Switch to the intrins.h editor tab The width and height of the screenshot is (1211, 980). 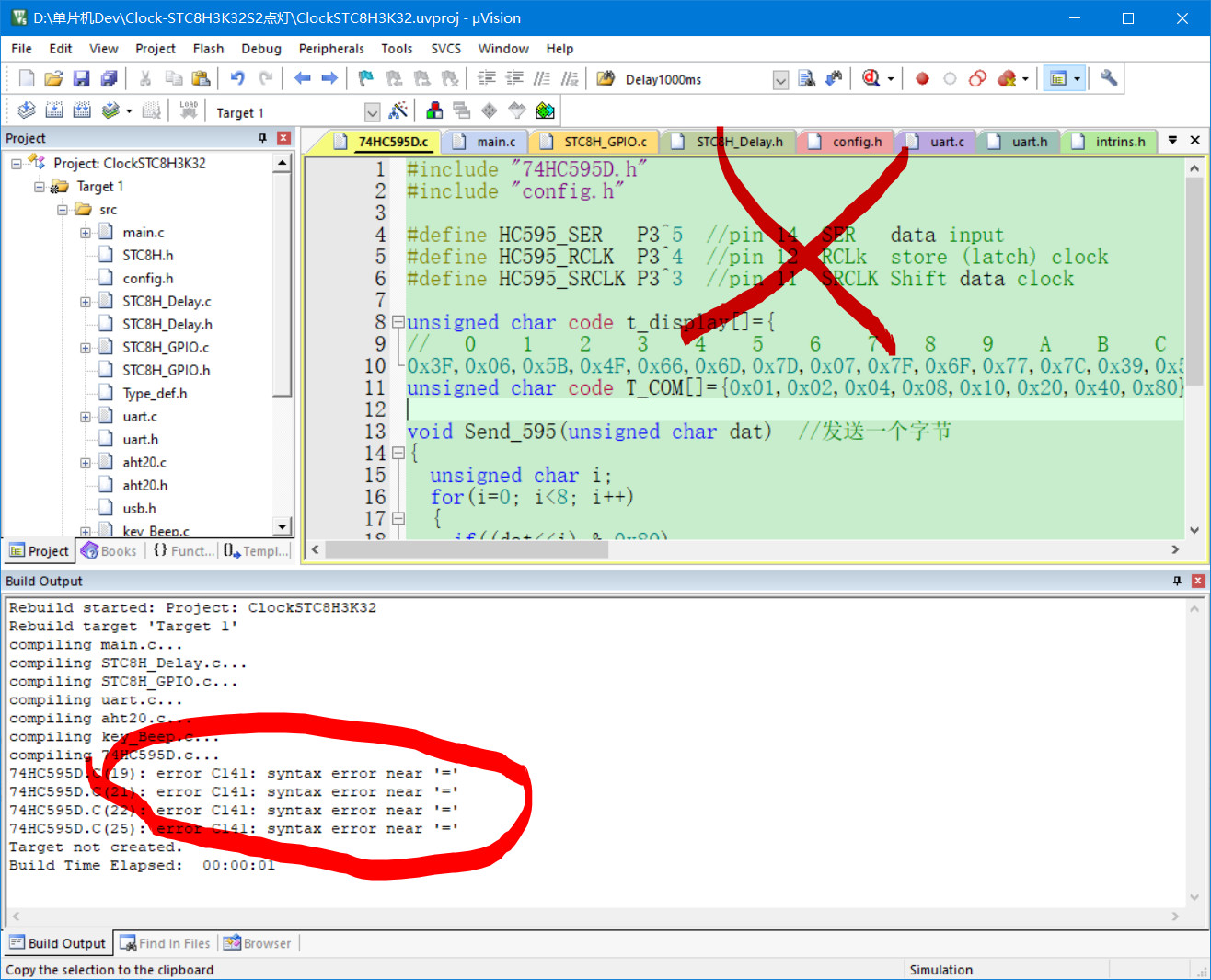pos(1110,142)
